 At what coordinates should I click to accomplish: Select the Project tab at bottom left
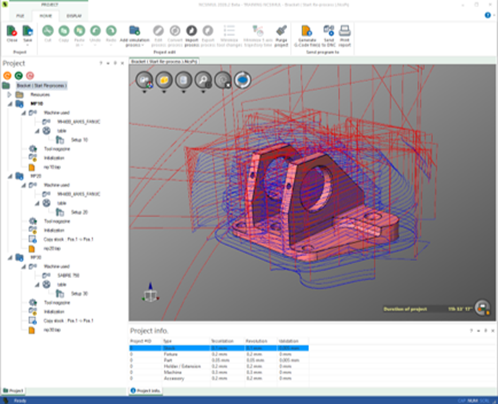tap(13, 391)
